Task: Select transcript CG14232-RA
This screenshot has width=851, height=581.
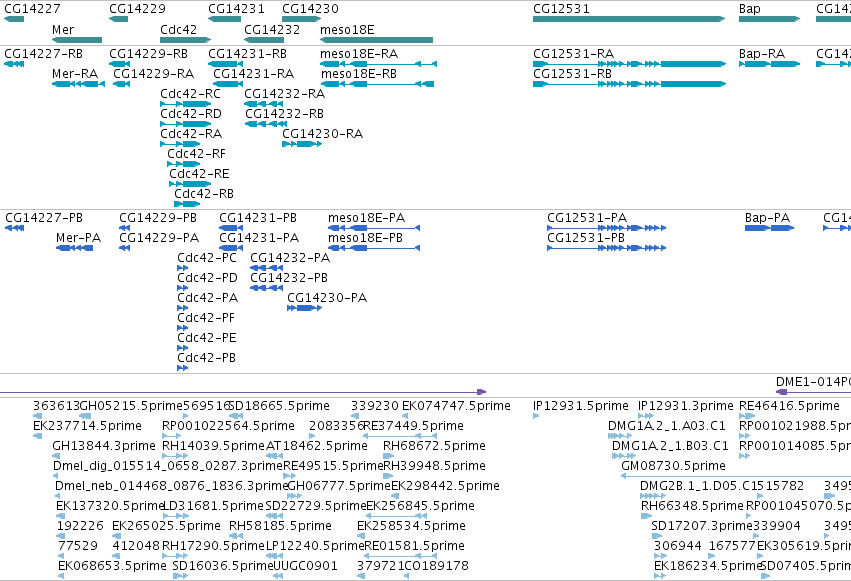Action: tap(285, 94)
